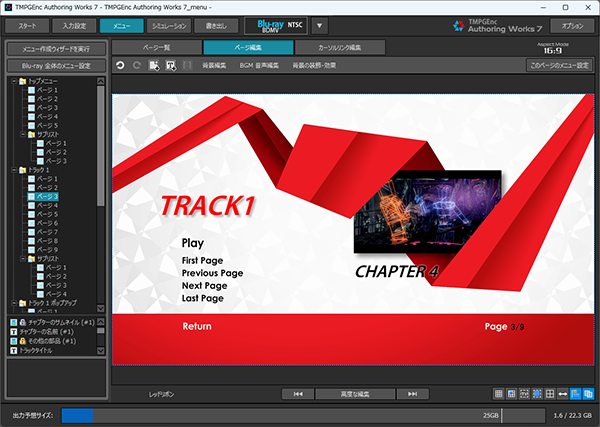This screenshot has width=600, height=427.
Task: Select the Next Page item on canvas
Action: click(x=205, y=286)
